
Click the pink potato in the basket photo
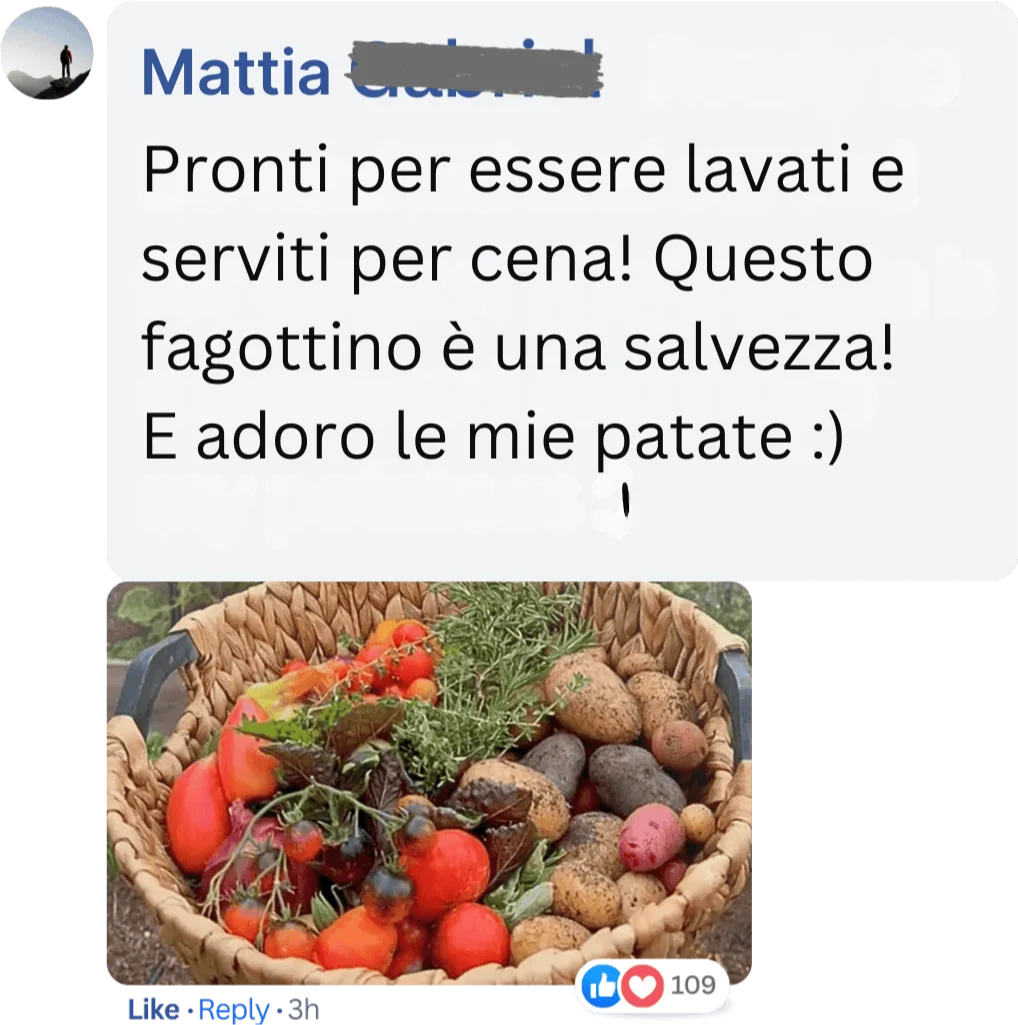[x=651, y=837]
